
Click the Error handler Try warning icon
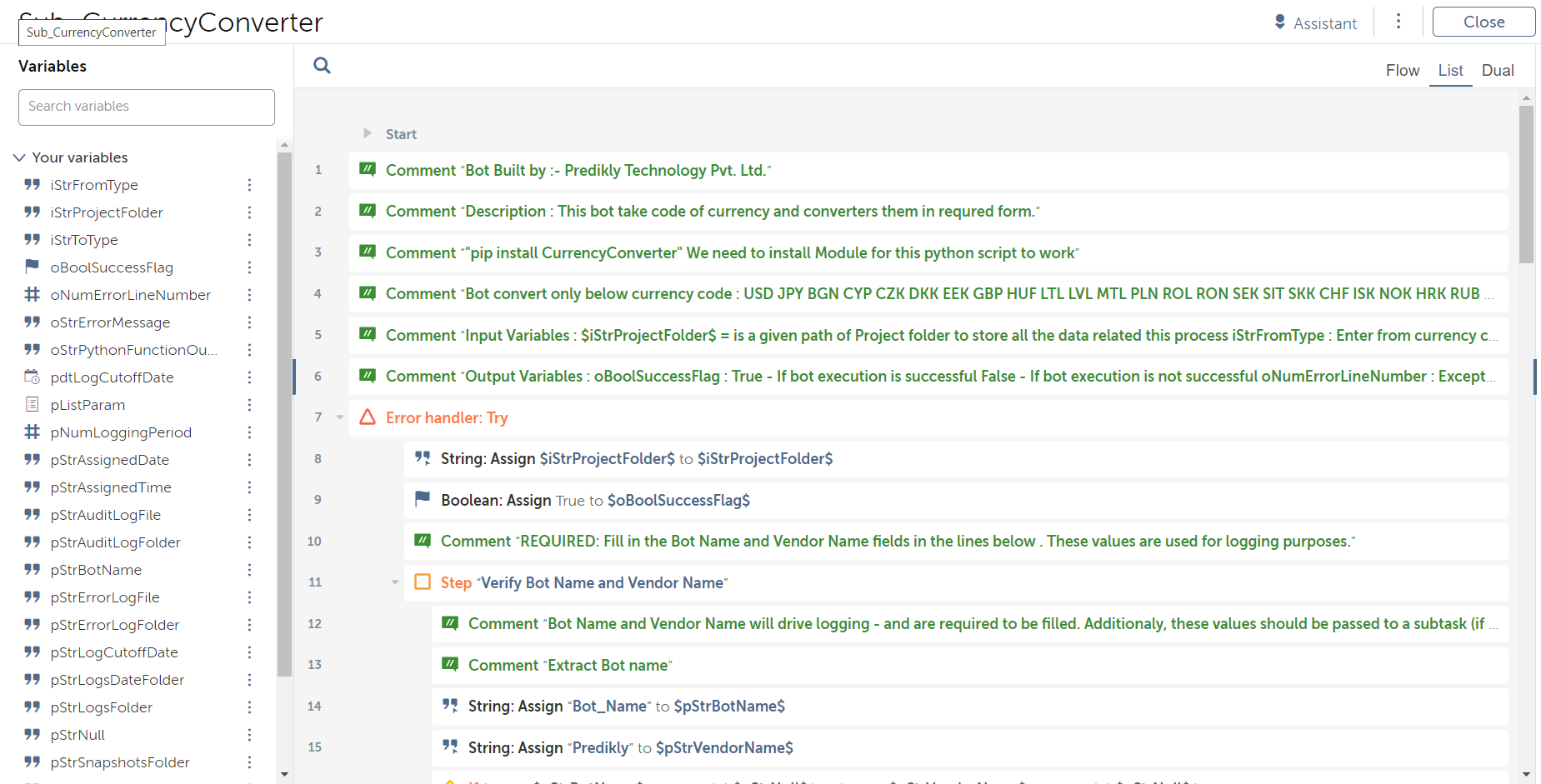coord(368,417)
